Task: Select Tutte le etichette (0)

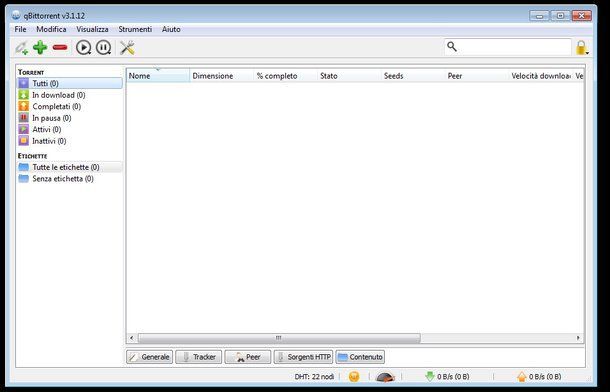Action: coord(70,167)
